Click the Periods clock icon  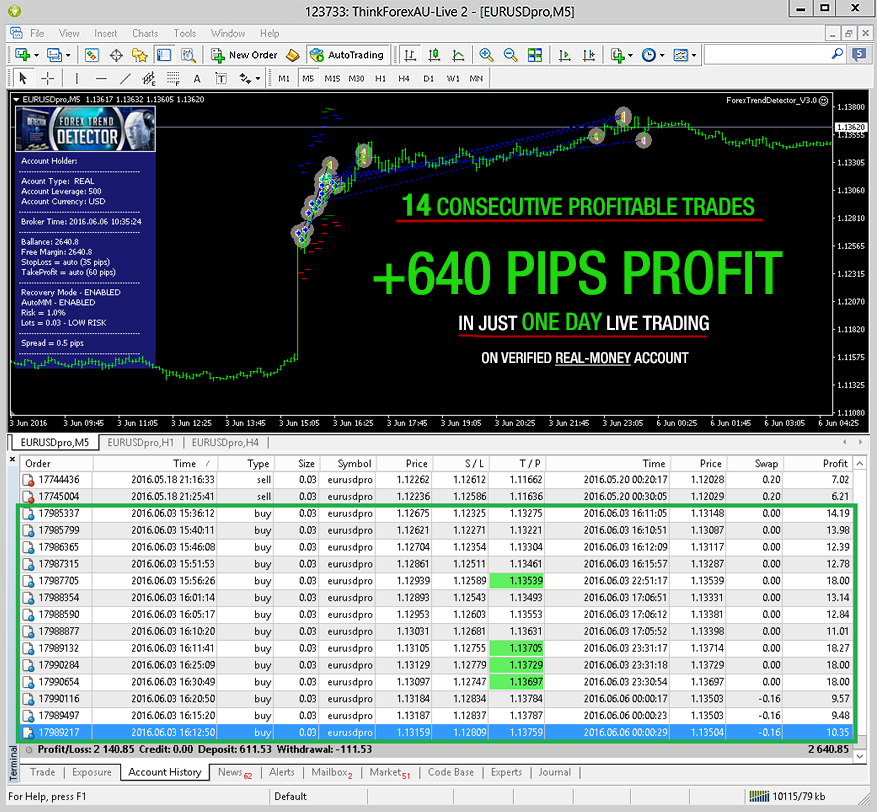(649, 55)
